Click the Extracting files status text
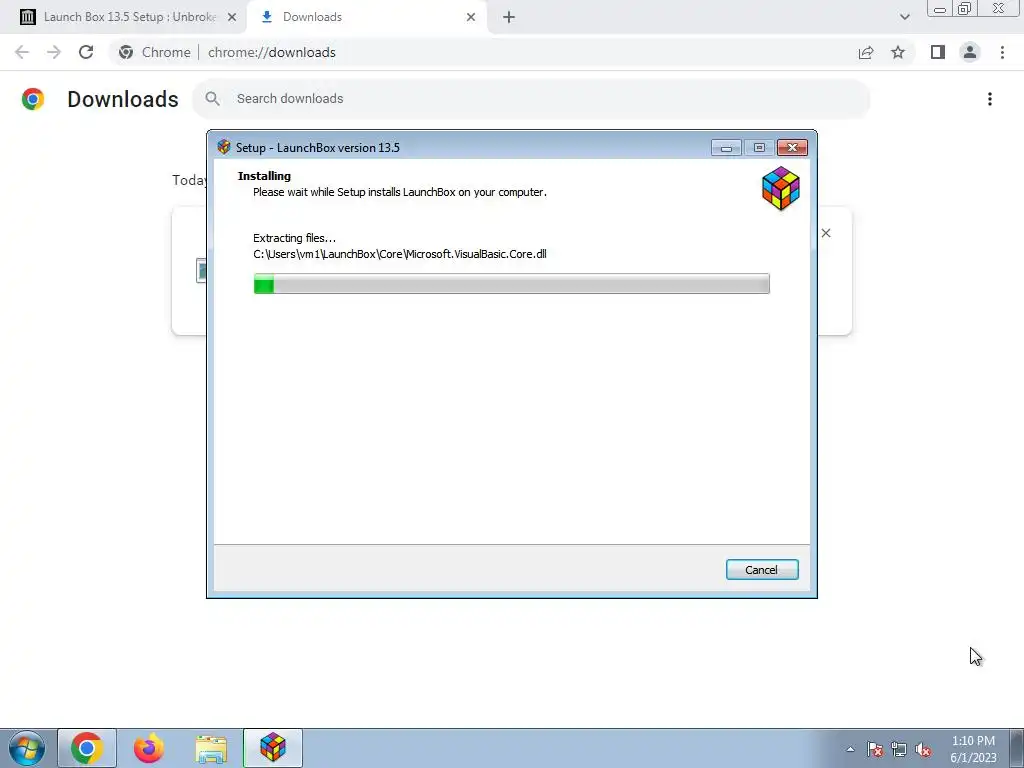The image size is (1024, 768). [295, 238]
